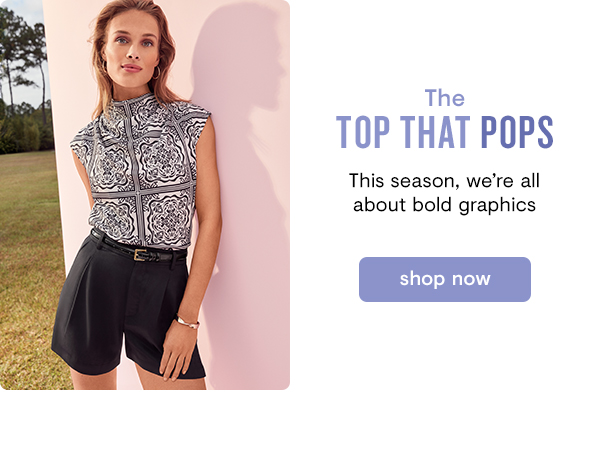The width and height of the screenshot is (600, 450).
Task: Click the 'about bold graphics' text line
Action: point(444,205)
